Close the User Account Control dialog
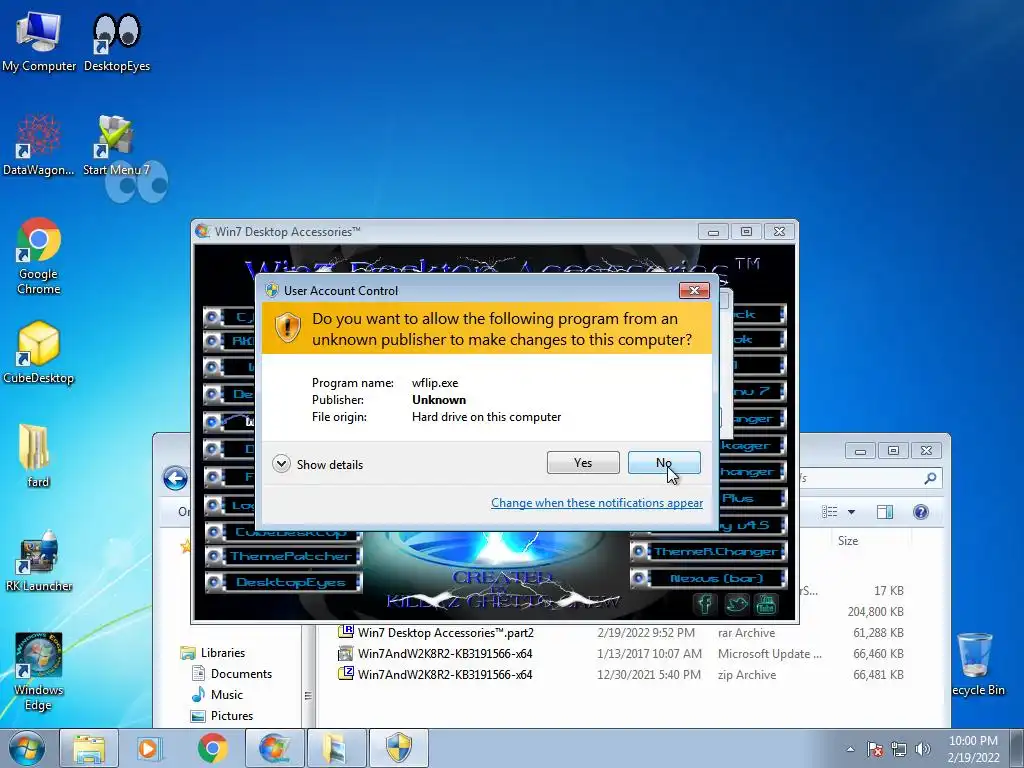Viewport: 1024px width, 768px height. click(694, 290)
